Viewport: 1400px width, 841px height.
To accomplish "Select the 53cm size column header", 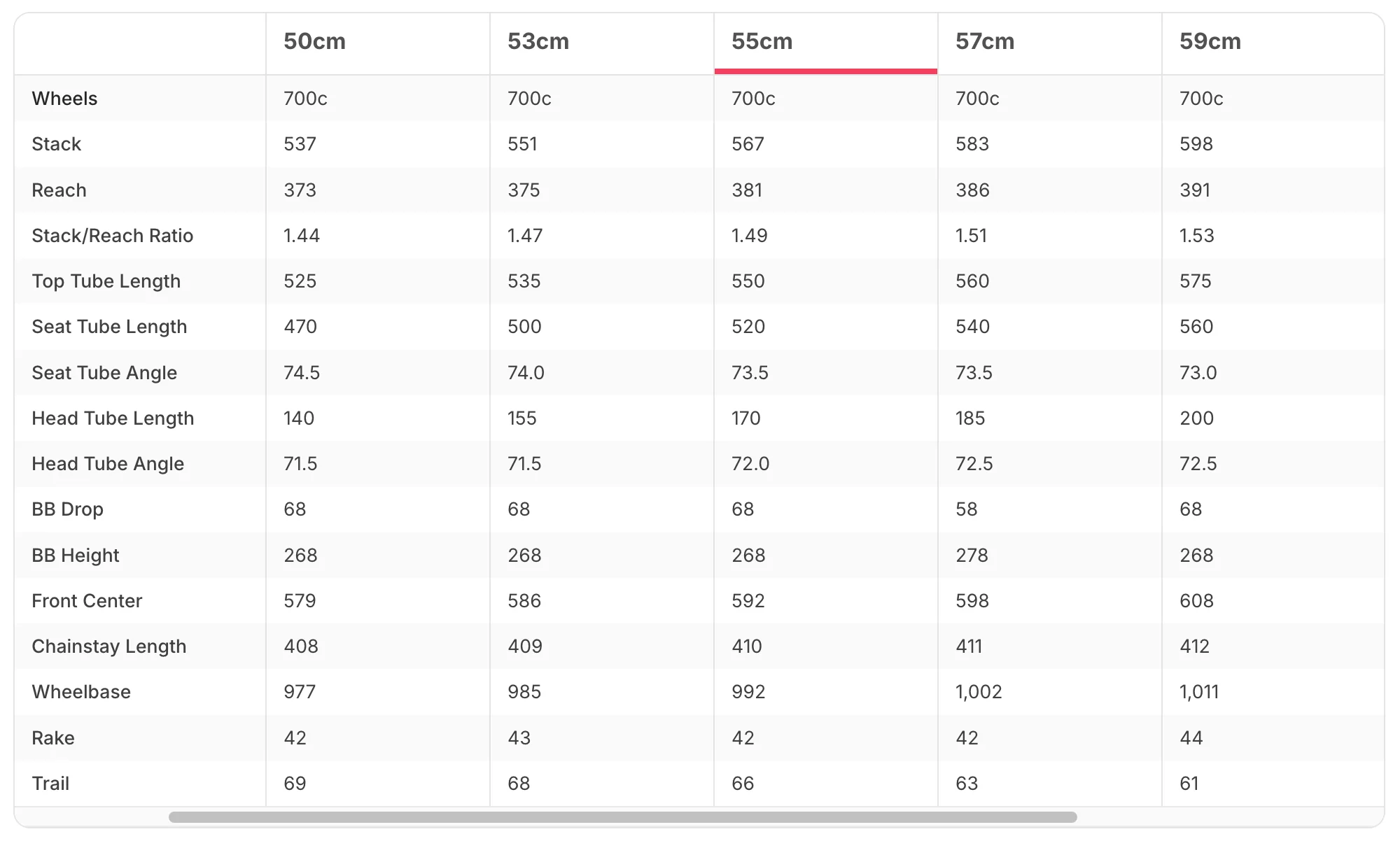I will click(x=538, y=41).
